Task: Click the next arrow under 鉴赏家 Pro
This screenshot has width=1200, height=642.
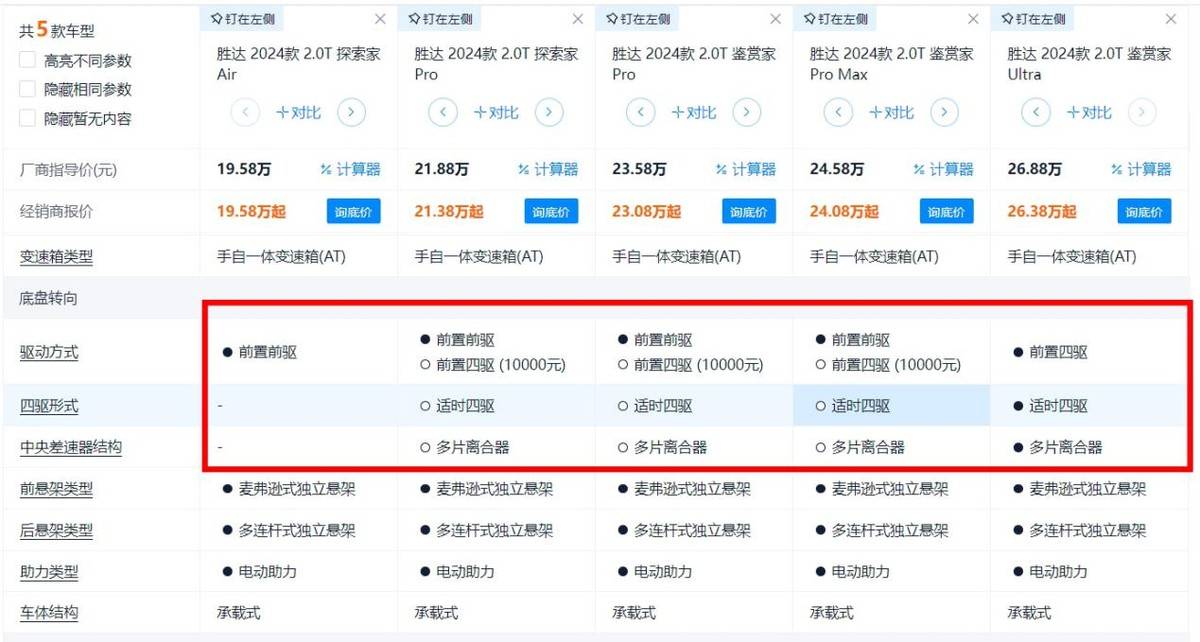Action: [x=747, y=113]
